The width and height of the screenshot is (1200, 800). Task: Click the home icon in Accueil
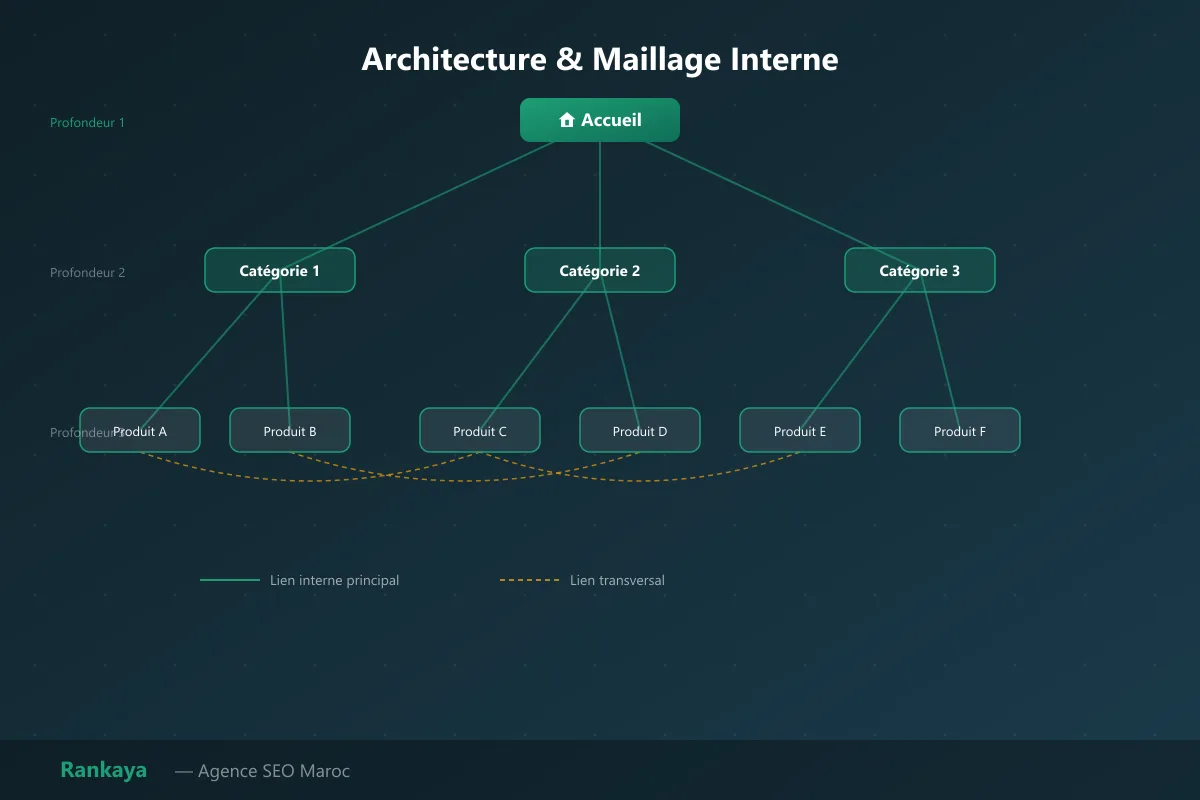pyautogui.click(x=567, y=120)
